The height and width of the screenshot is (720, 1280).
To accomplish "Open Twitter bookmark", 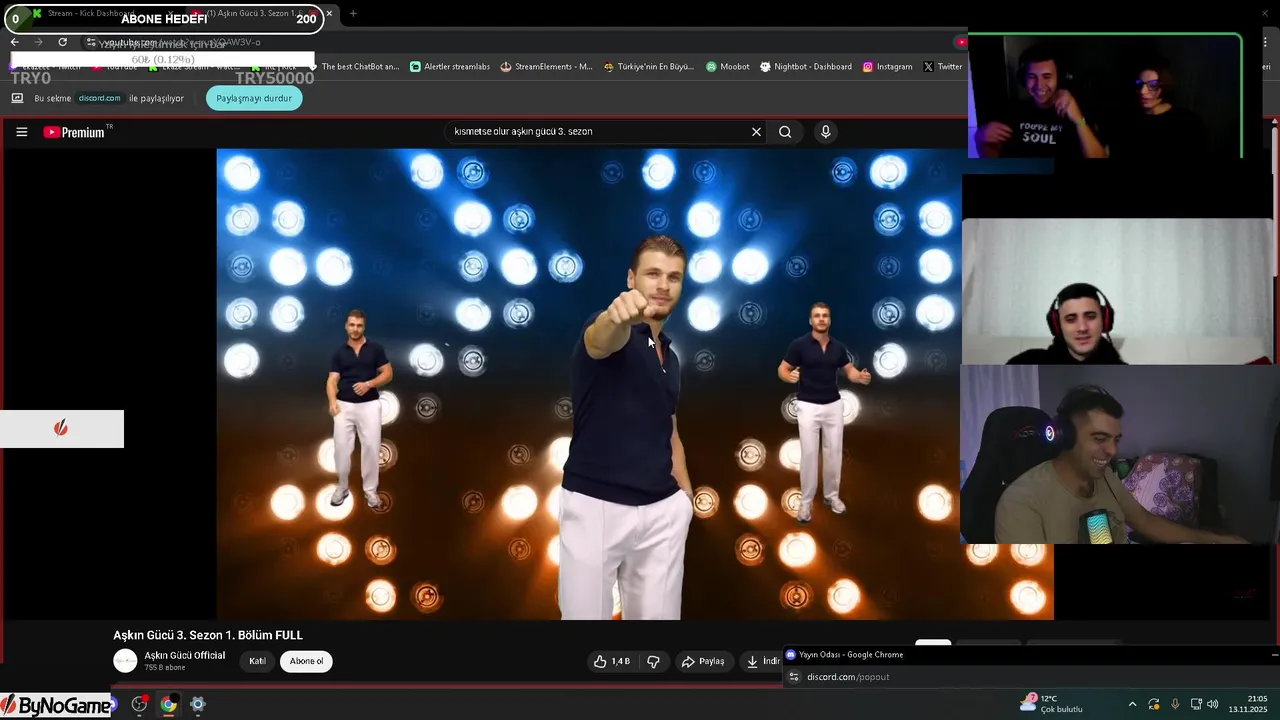I will (942, 67).
